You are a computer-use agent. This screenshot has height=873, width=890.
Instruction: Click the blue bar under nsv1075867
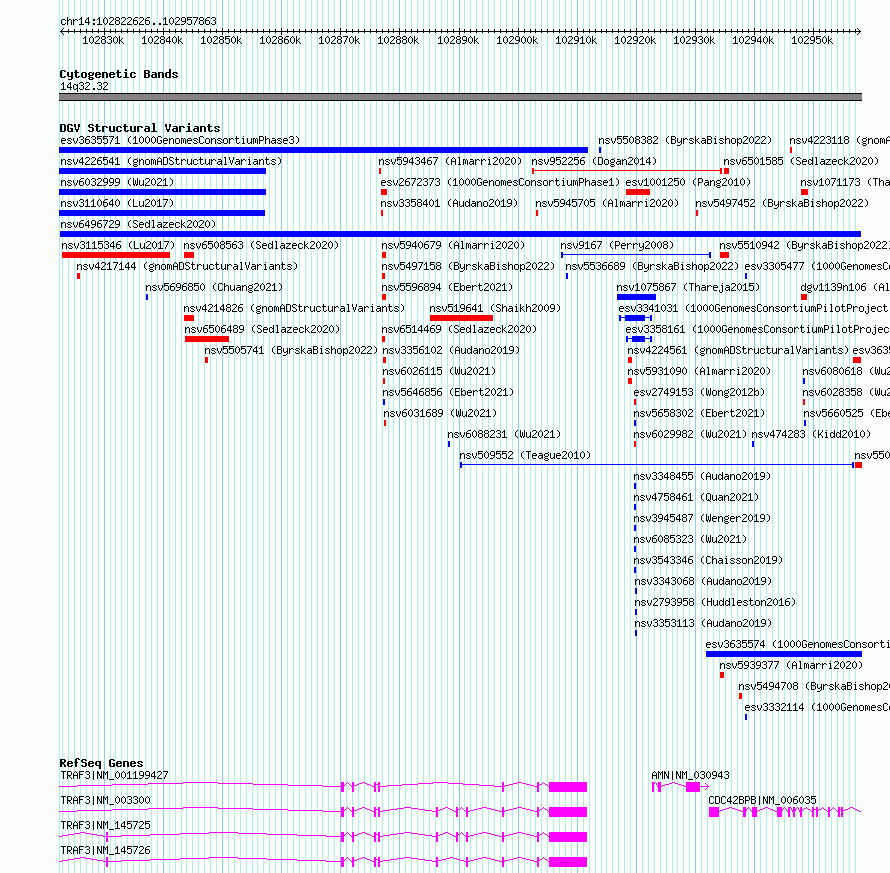[636, 297]
